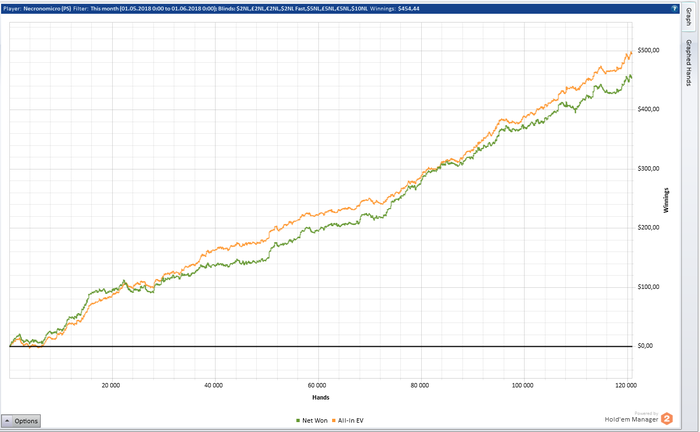This screenshot has height=432, width=700.
Task: Click the Player: Necronomicro header text
Action: [37, 8]
